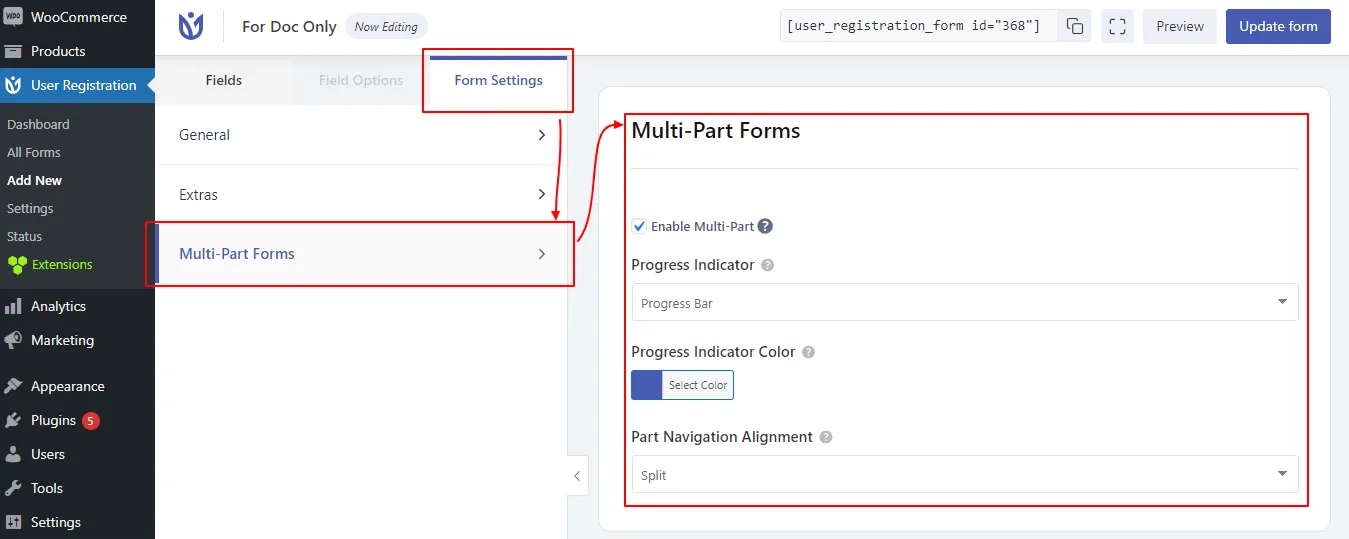
Task: Click the Part Navigation Alignment help icon
Action: (825, 437)
